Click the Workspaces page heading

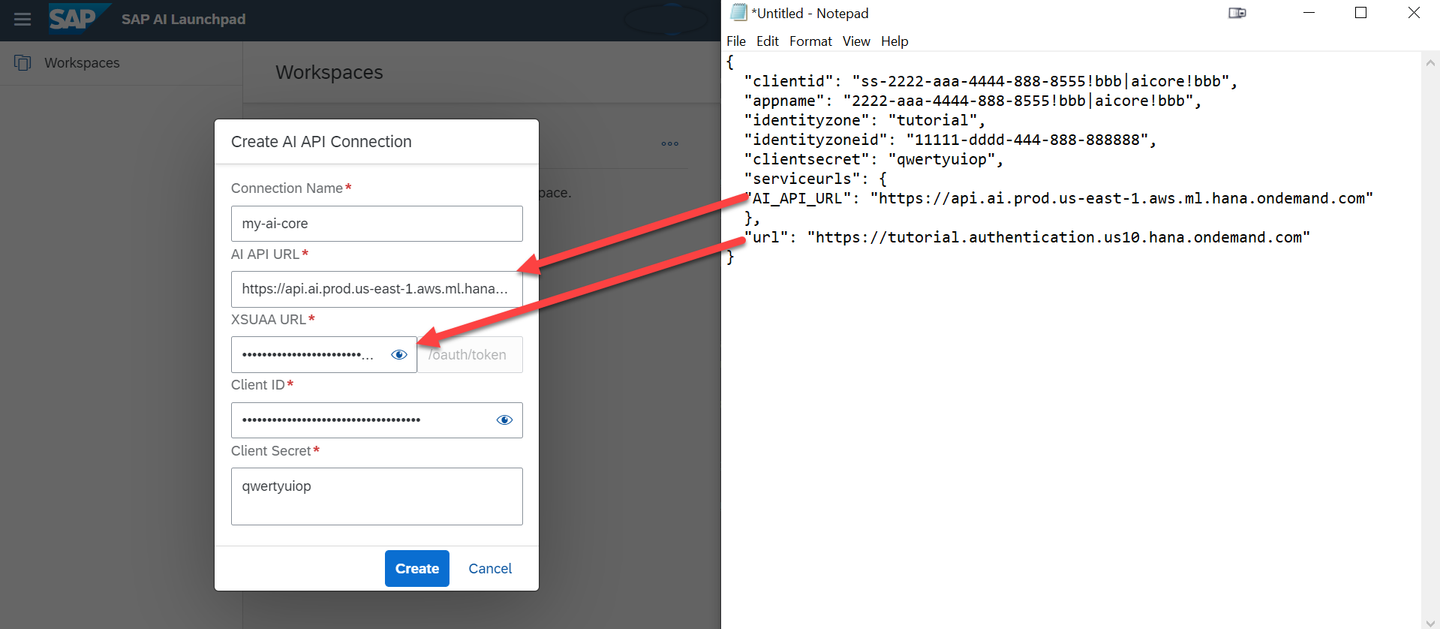(x=329, y=72)
